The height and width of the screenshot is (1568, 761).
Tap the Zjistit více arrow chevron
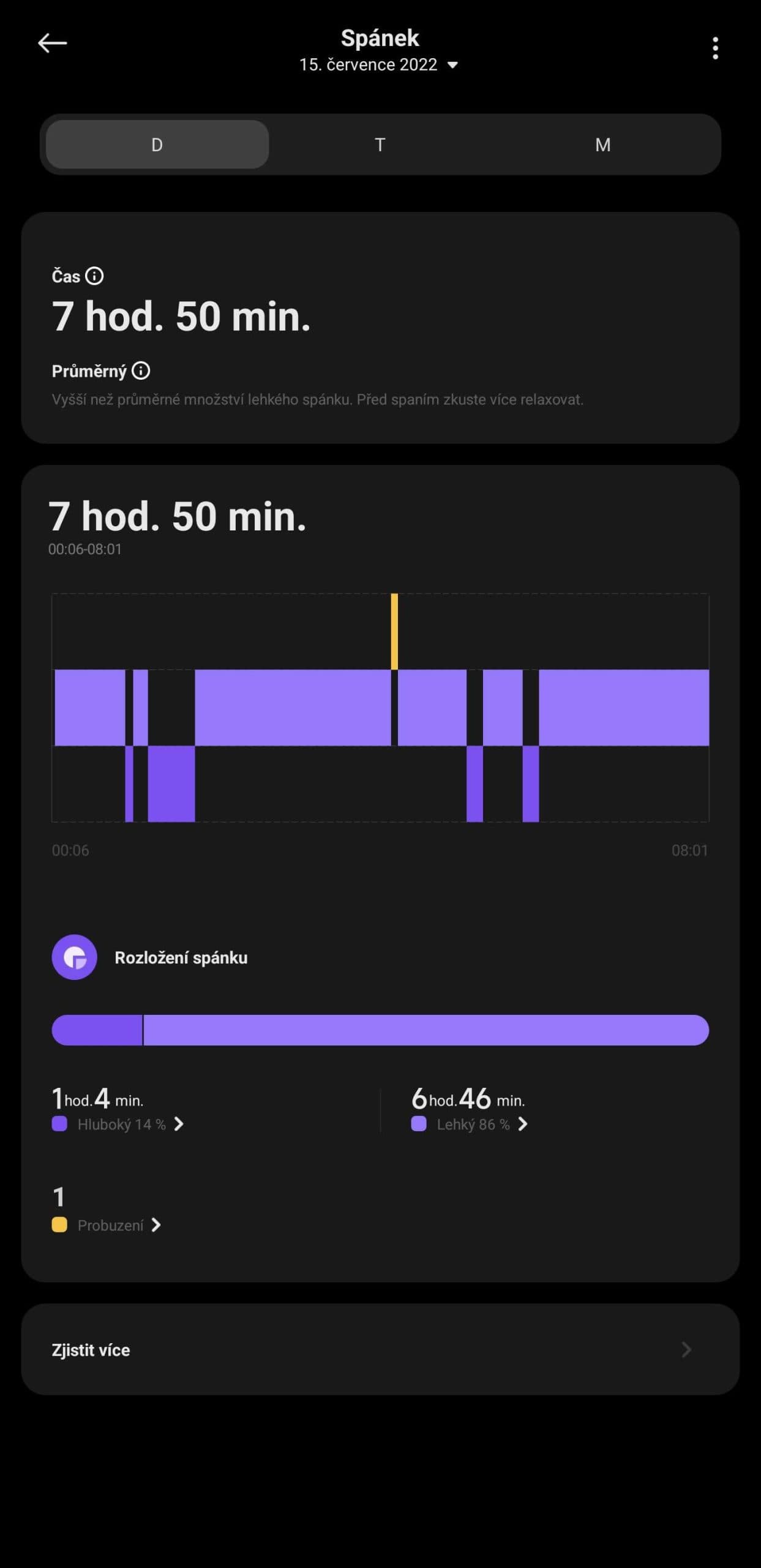click(x=686, y=1350)
